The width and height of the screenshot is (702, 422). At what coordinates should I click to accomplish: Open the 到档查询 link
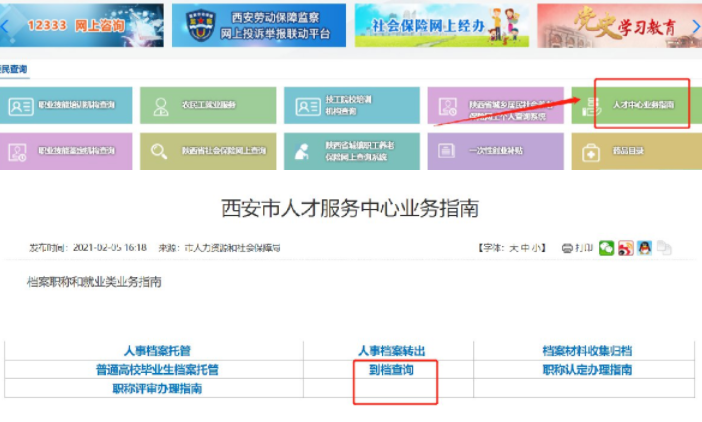[x=391, y=370]
